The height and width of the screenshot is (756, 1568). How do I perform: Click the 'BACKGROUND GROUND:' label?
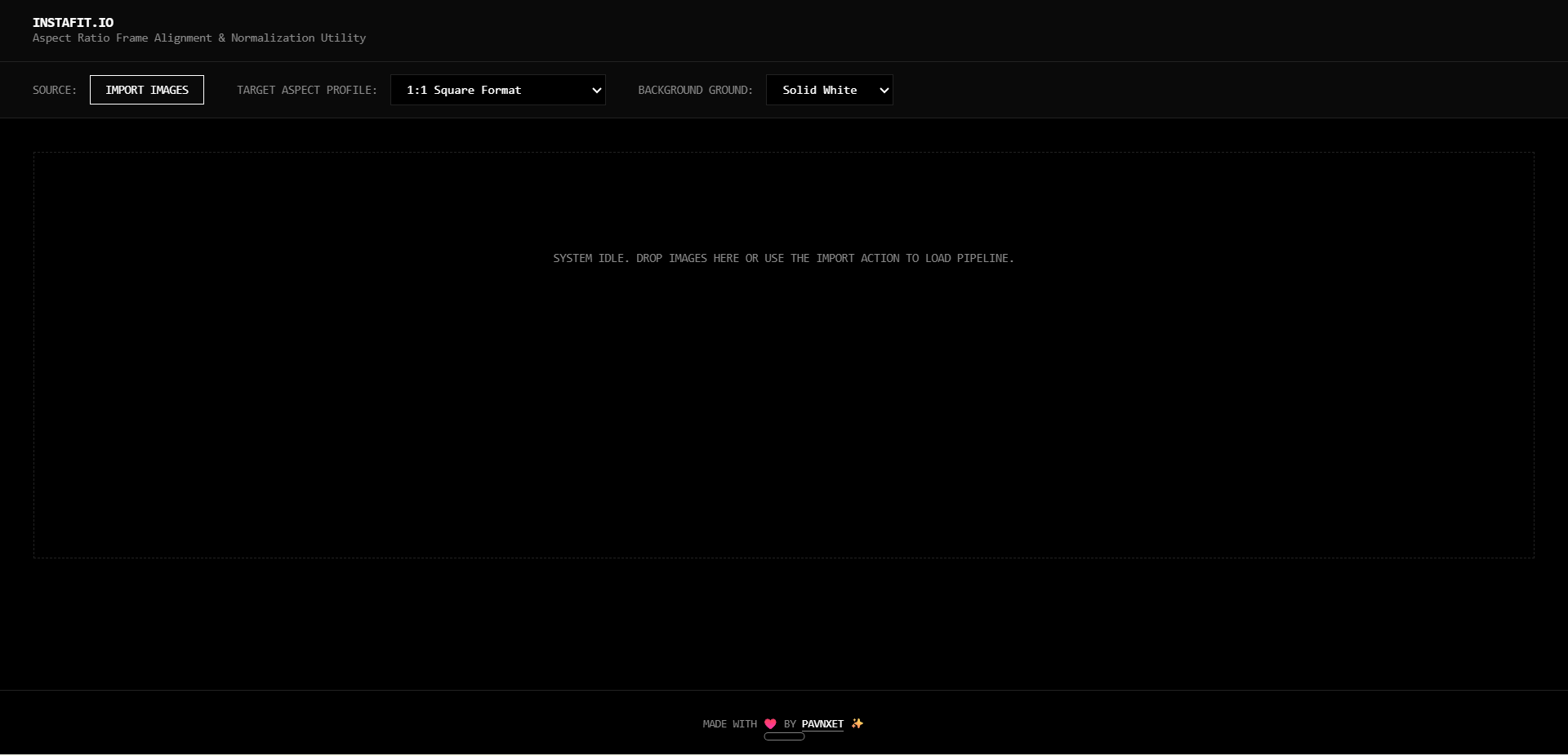[x=695, y=90]
